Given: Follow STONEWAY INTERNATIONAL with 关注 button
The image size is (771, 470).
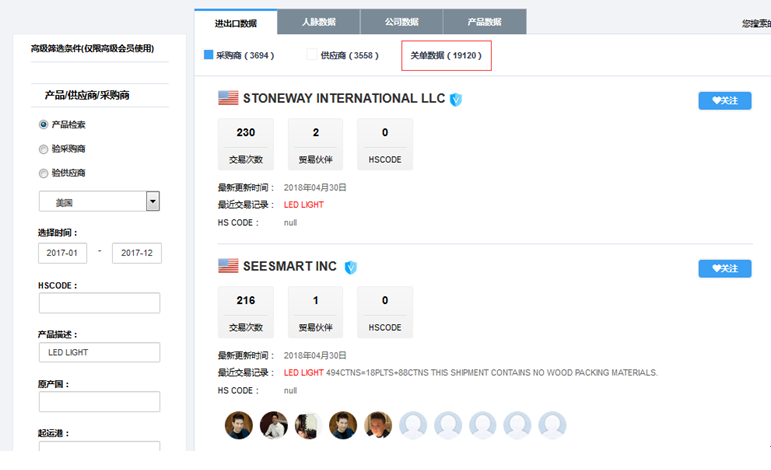Looking at the screenshot, I should [x=724, y=100].
